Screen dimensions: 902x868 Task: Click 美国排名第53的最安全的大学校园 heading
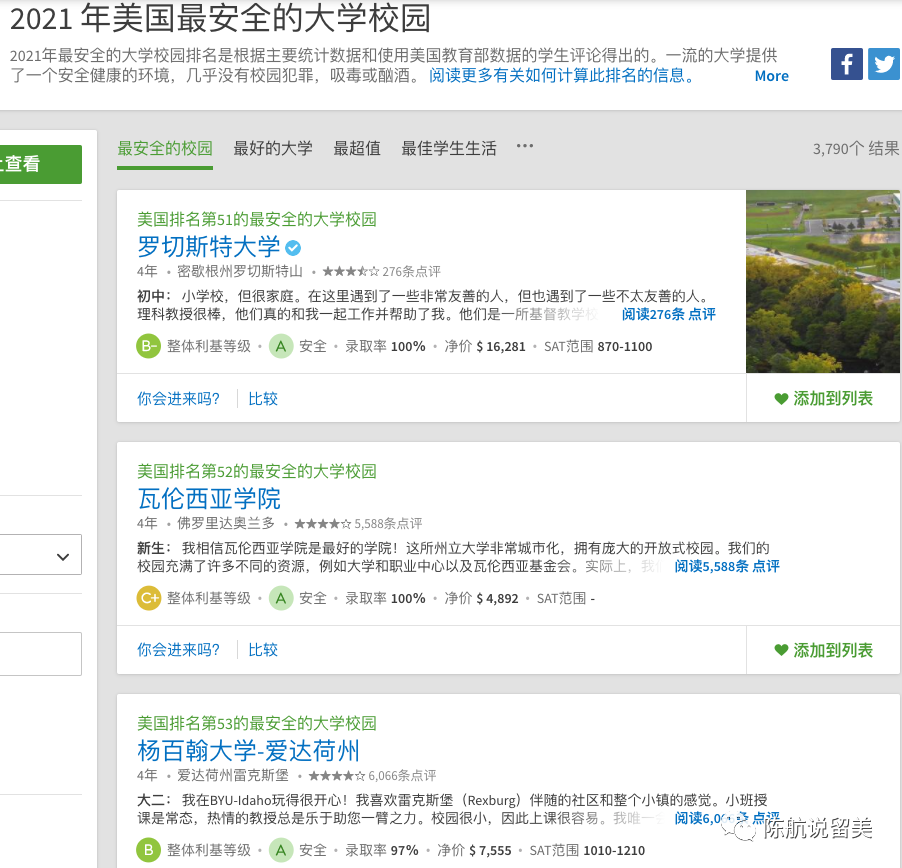pos(257,723)
